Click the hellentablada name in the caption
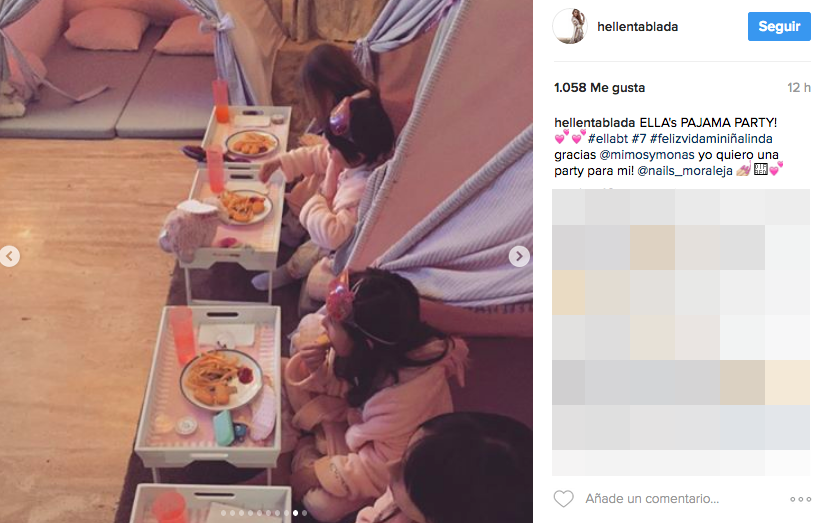 595,122
